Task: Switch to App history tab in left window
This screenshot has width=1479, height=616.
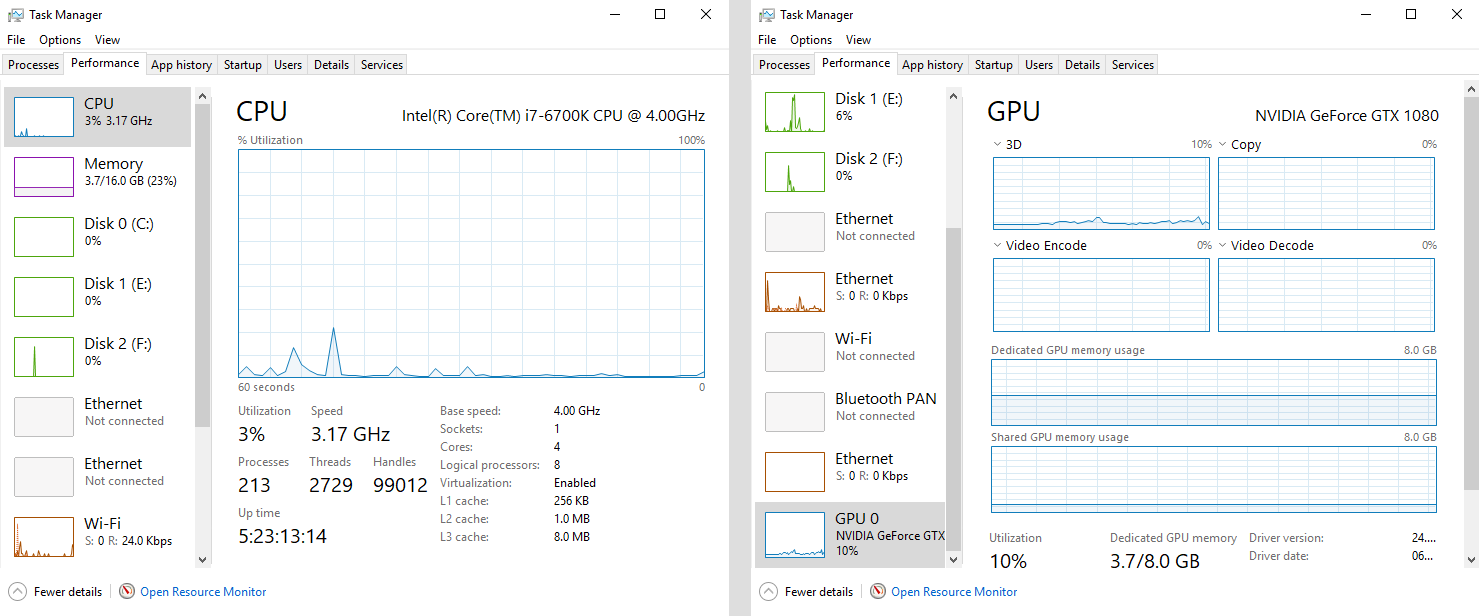Action: click(181, 65)
